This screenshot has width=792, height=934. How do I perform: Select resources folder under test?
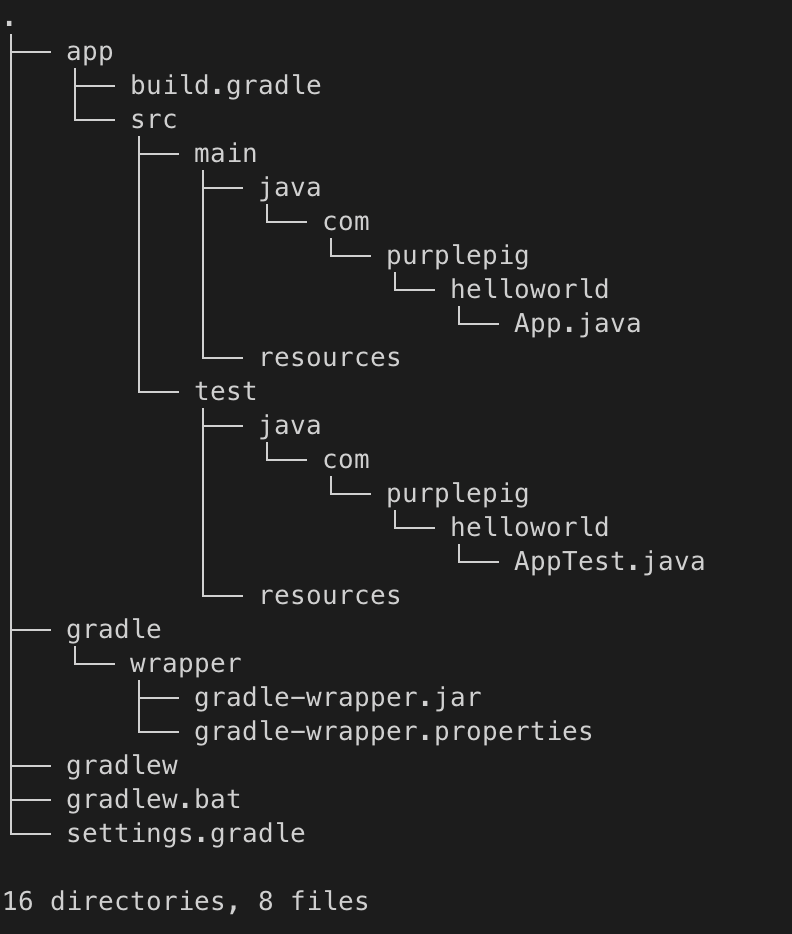click(x=330, y=596)
